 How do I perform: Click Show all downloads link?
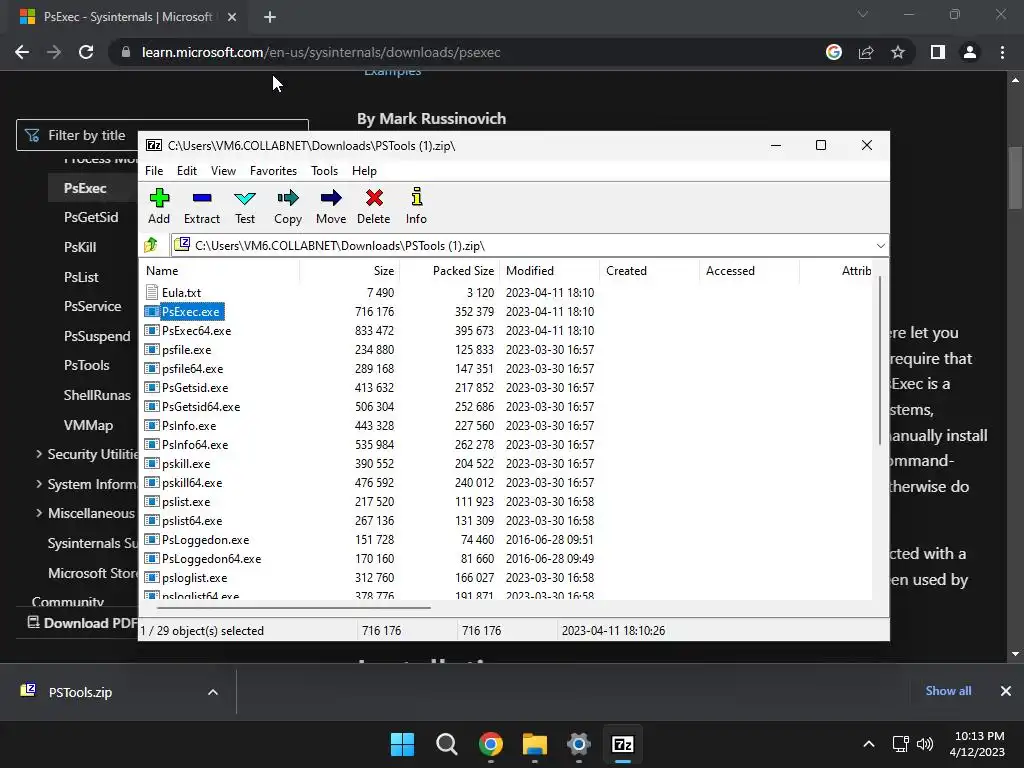948,691
